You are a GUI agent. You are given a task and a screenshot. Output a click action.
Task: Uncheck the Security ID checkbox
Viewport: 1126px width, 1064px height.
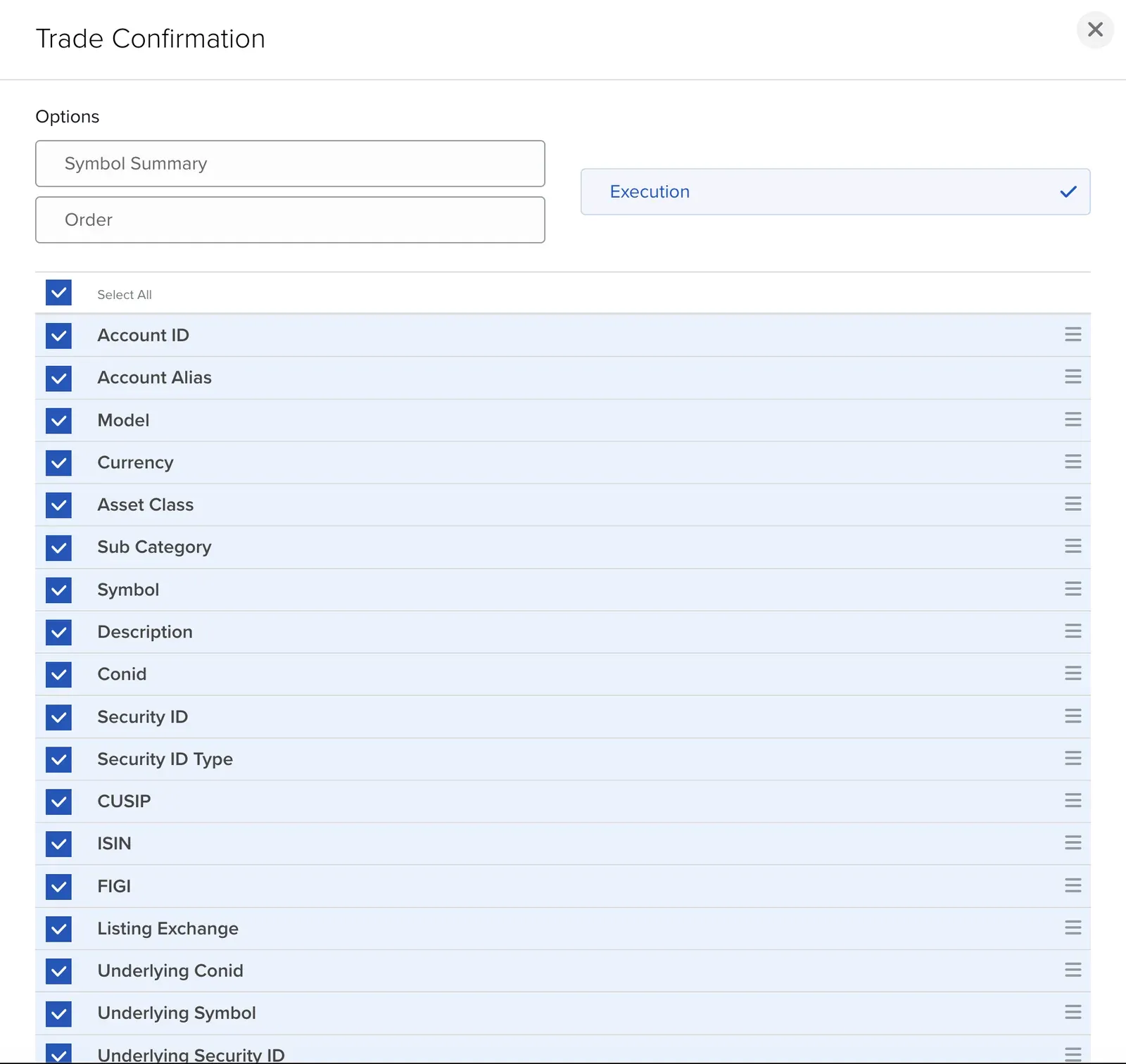58,717
